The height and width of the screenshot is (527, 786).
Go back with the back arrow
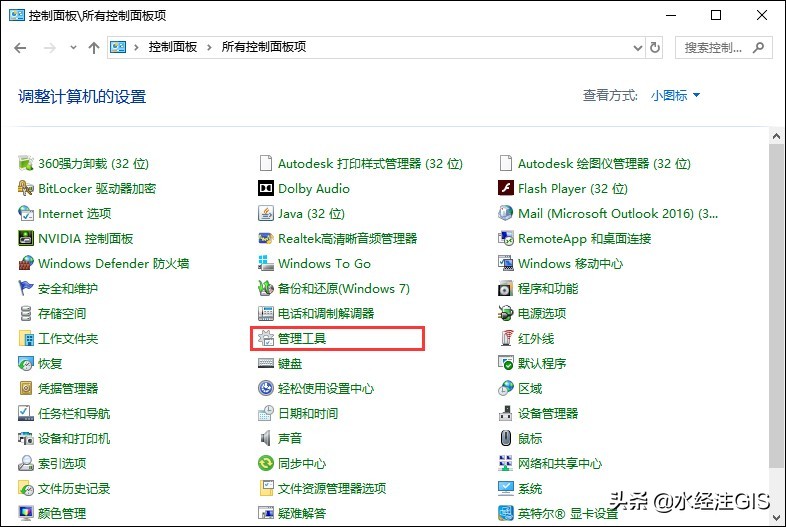pos(20,48)
